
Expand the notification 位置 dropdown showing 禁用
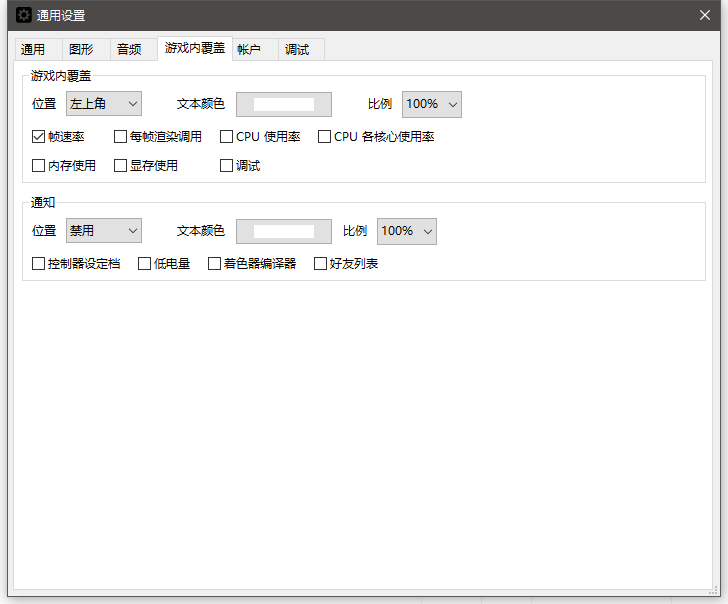point(103,231)
